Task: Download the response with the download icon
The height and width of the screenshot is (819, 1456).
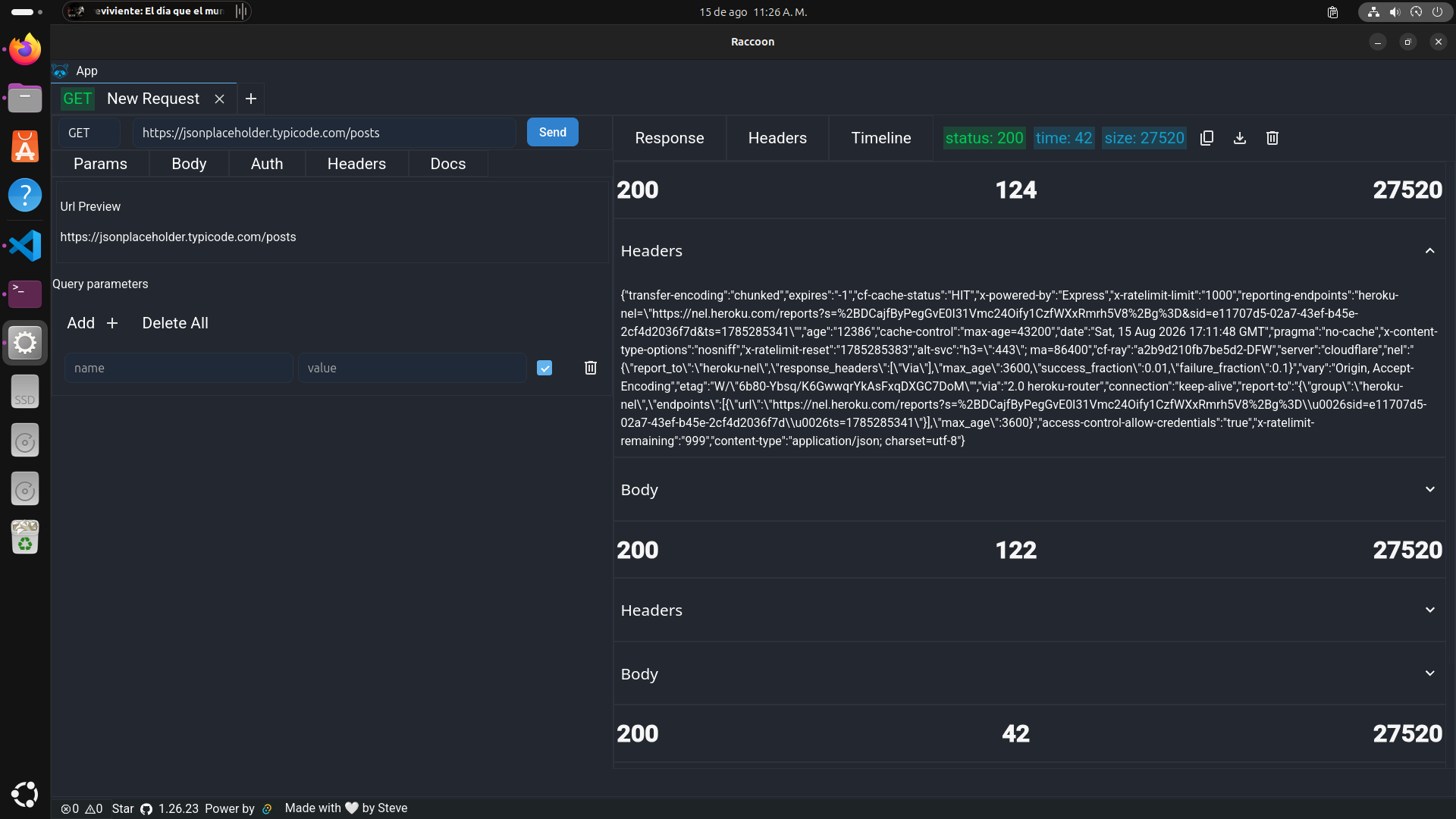Action: click(x=1240, y=138)
